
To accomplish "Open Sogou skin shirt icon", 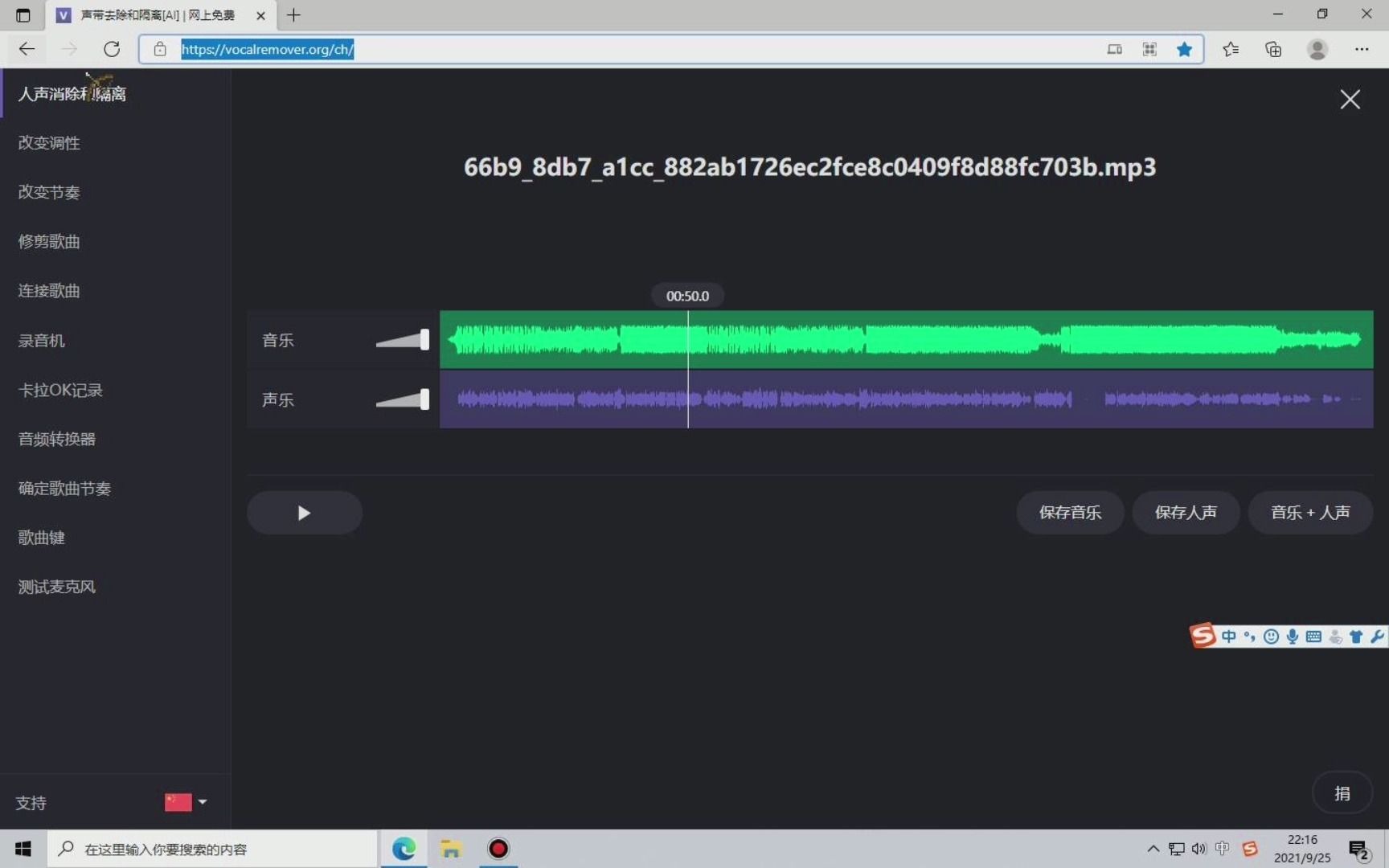I will (1356, 637).
